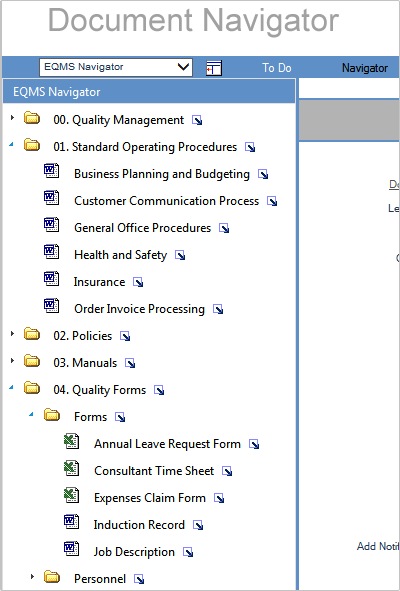Screen dimensions: 400x591
Task: Click Word icon for Business Planning and Budgeting
Action: coord(51,171)
